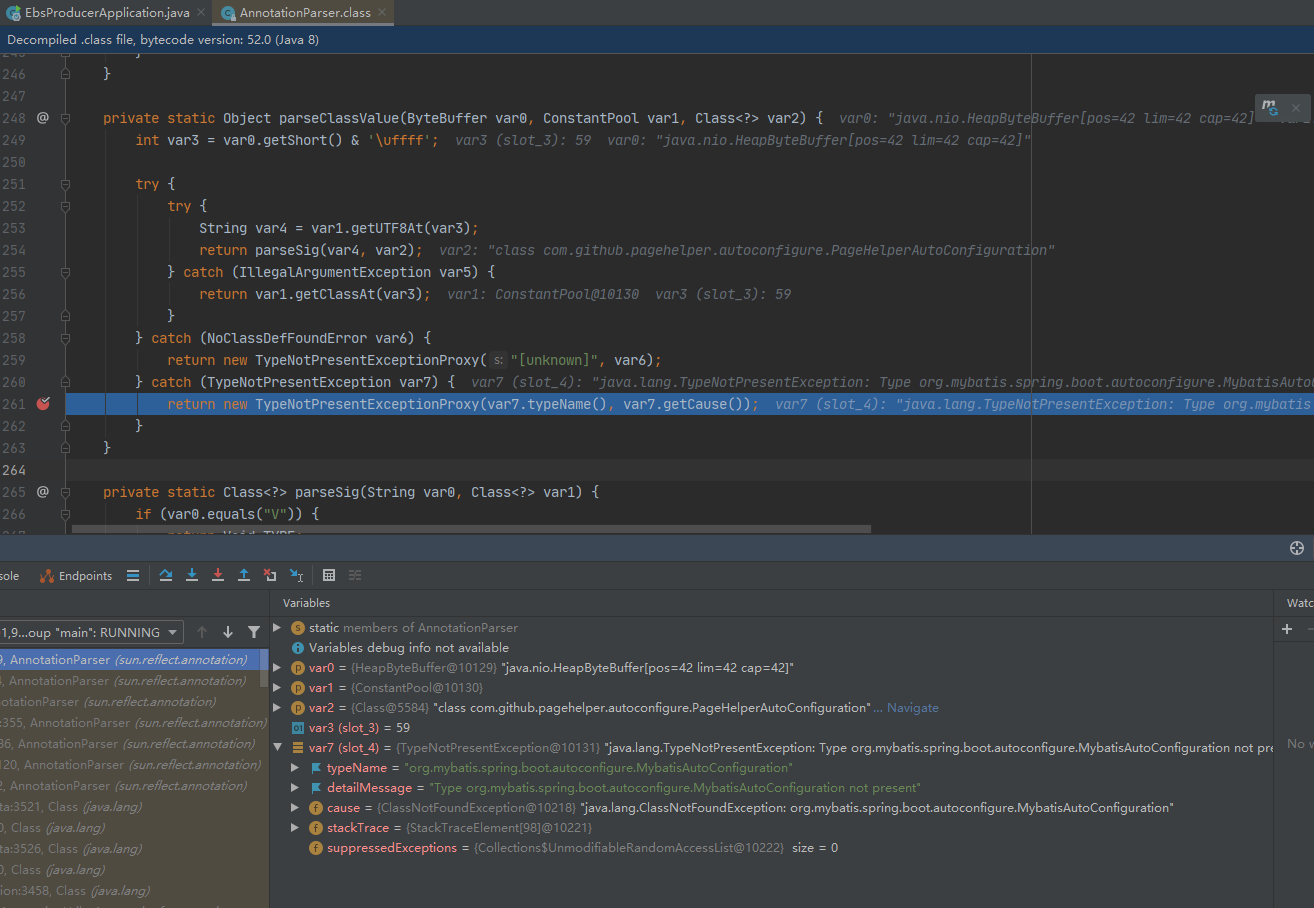Viewport: 1314px width, 908px height.
Task: Click the Variables panel header
Action: click(306, 603)
